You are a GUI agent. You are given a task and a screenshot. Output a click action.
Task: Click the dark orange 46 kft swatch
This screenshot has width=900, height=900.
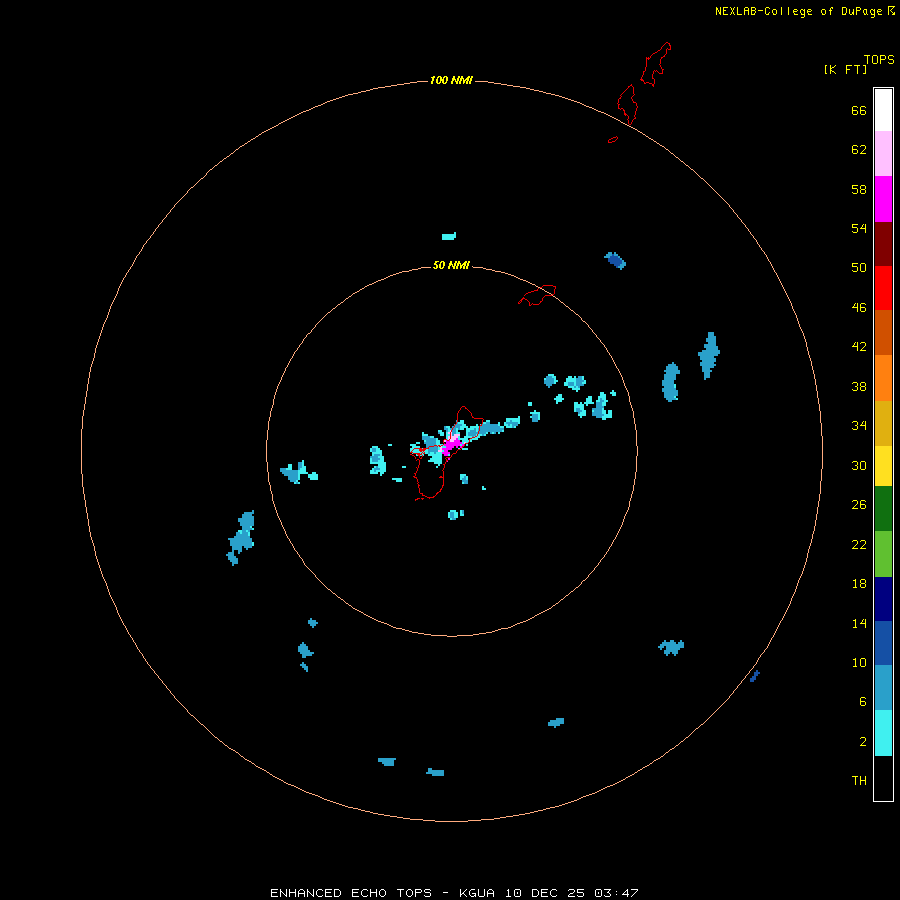click(x=883, y=332)
